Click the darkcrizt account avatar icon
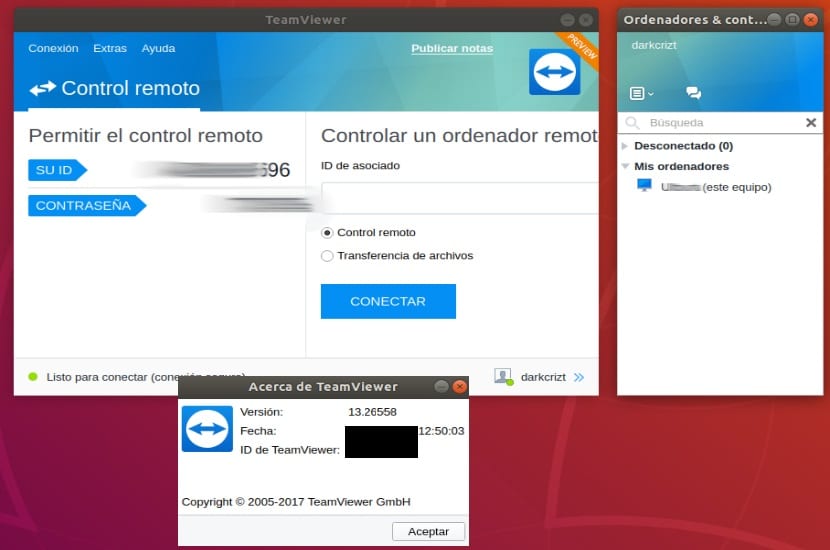 (x=503, y=376)
